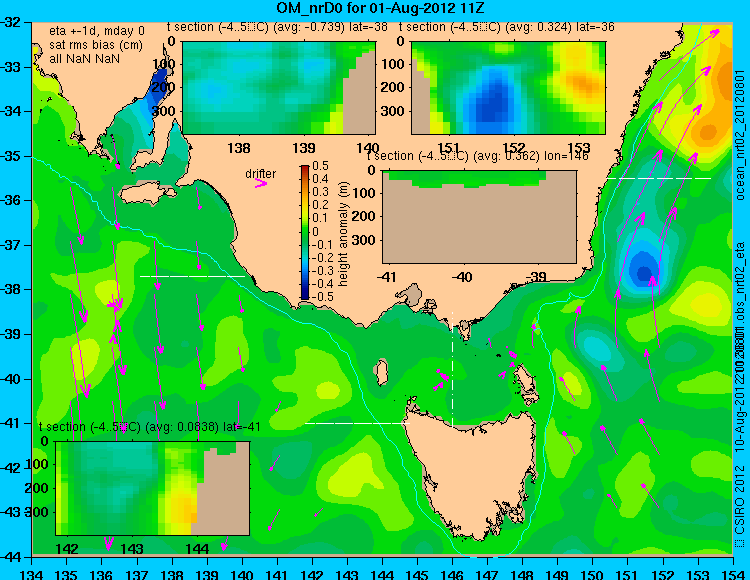750x580 pixels.
Task: Click the t section title ending lon=146
Action: 477,156
